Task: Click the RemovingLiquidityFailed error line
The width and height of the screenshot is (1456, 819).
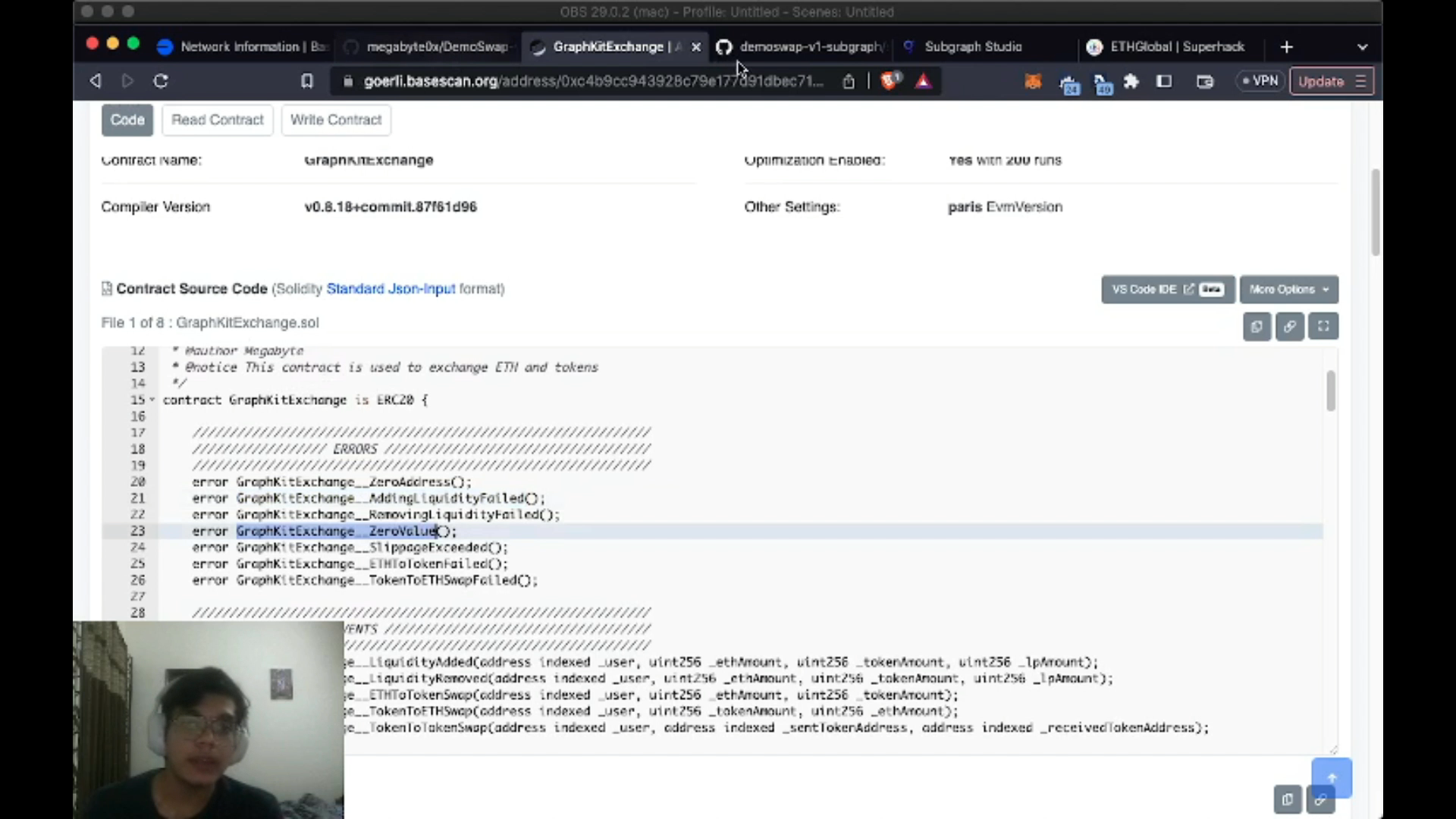Action: pos(375,515)
